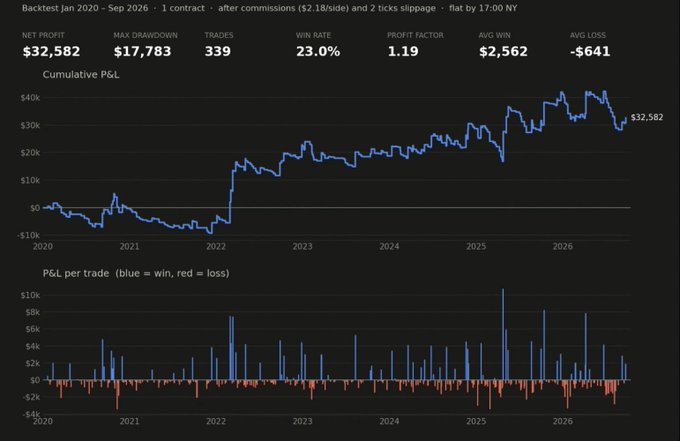Click the $10k axis label on cumulative chart
The width and height of the screenshot is (680, 441).
point(30,180)
